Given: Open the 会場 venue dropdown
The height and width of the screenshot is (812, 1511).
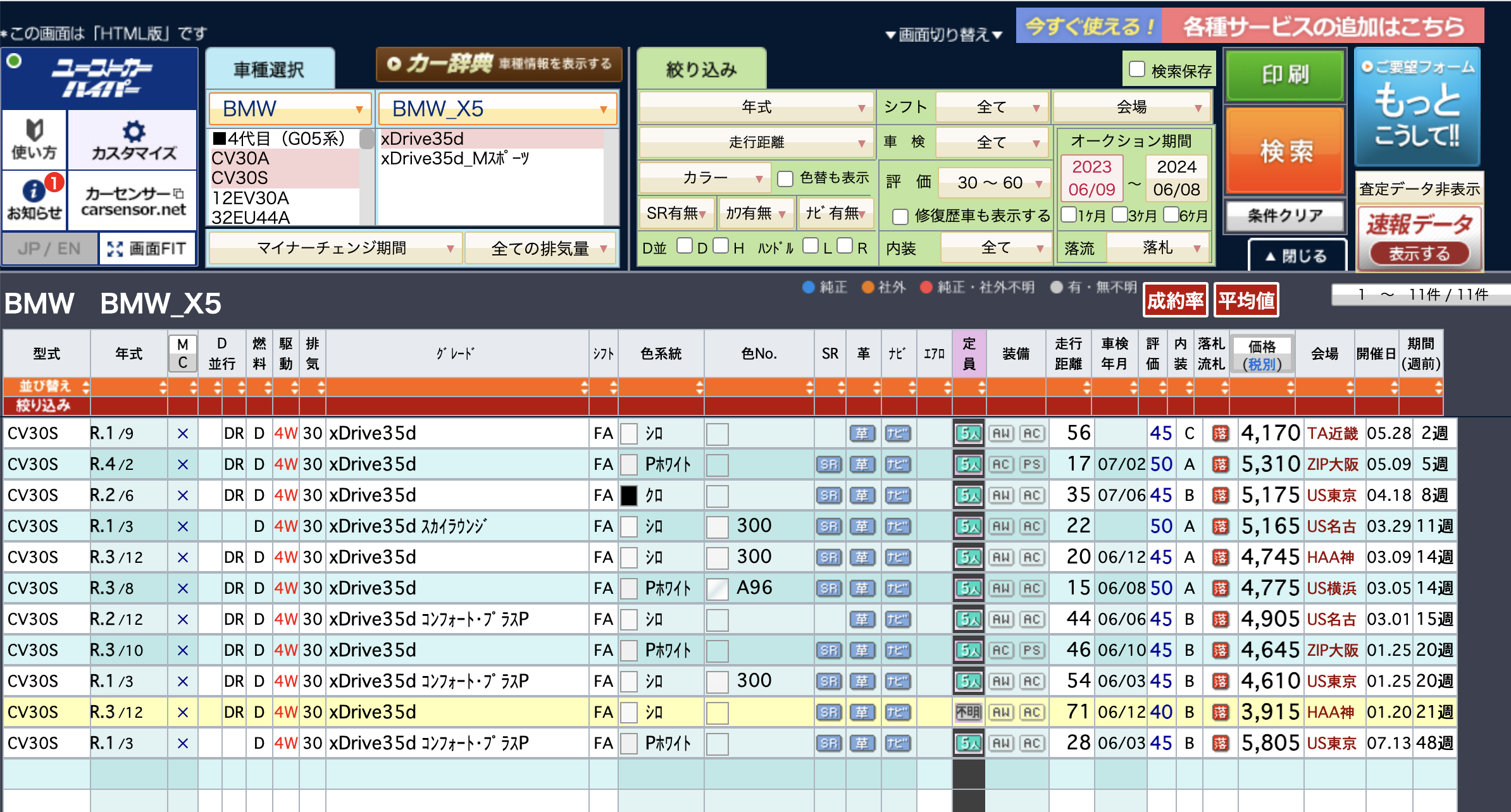Looking at the screenshot, I should (1131, 107).
